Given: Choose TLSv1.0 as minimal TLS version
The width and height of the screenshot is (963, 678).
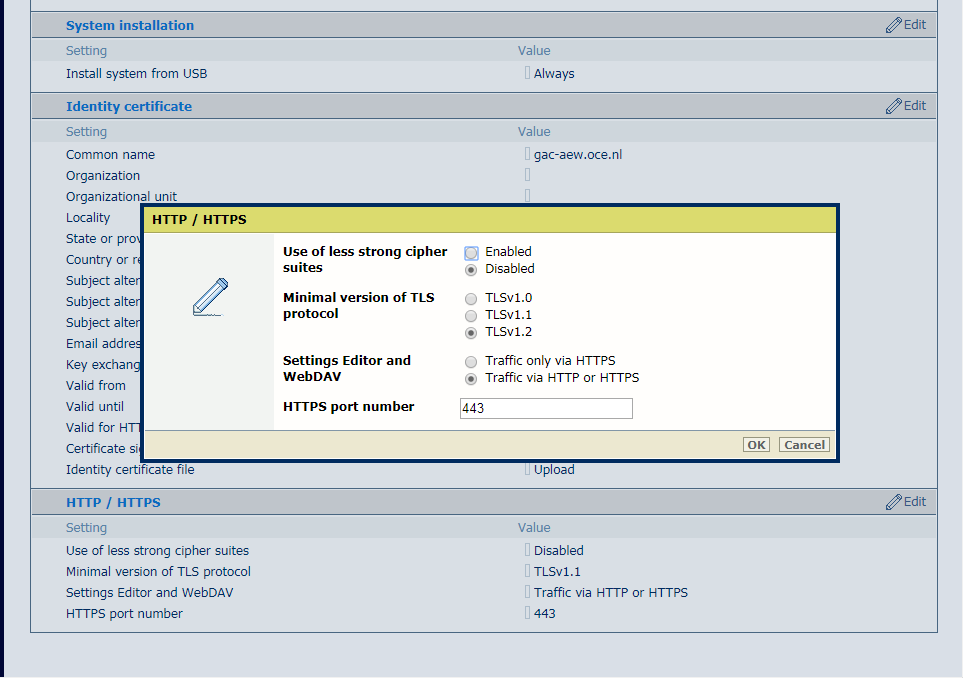Looking at the screenshot, I should pyautogui.click(x=471, y=299).
